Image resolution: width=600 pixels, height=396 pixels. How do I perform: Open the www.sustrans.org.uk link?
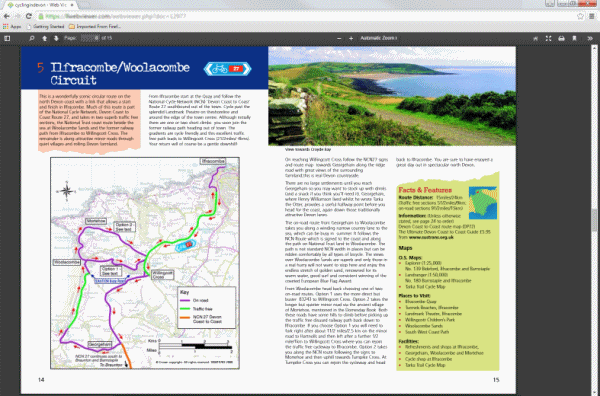[x=431, y=237]
